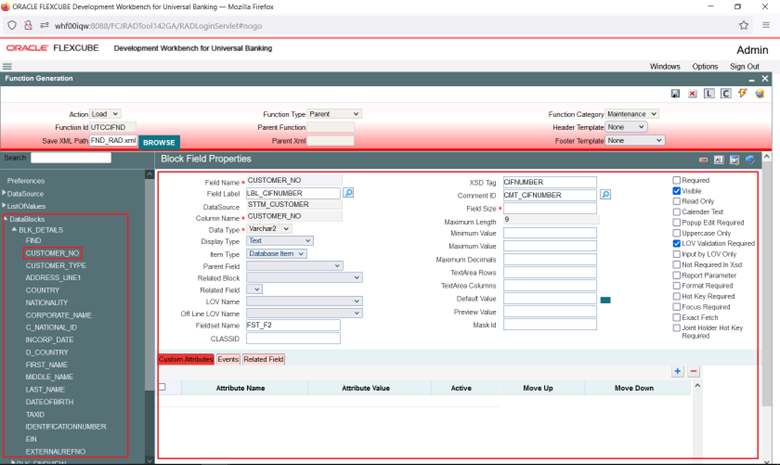Open Field Label lookup magnifier
The width and height of the screenshot is (780, 465).
(x=349, y=192)
